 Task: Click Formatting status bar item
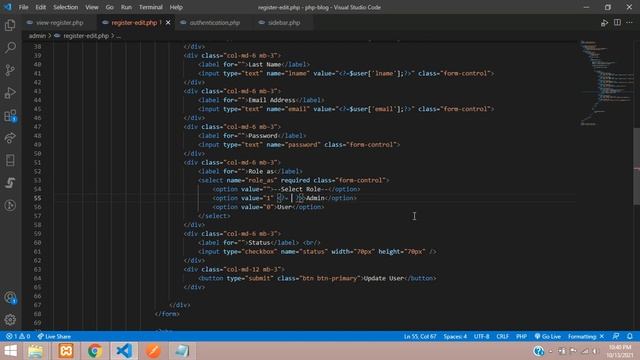(586, 336)
